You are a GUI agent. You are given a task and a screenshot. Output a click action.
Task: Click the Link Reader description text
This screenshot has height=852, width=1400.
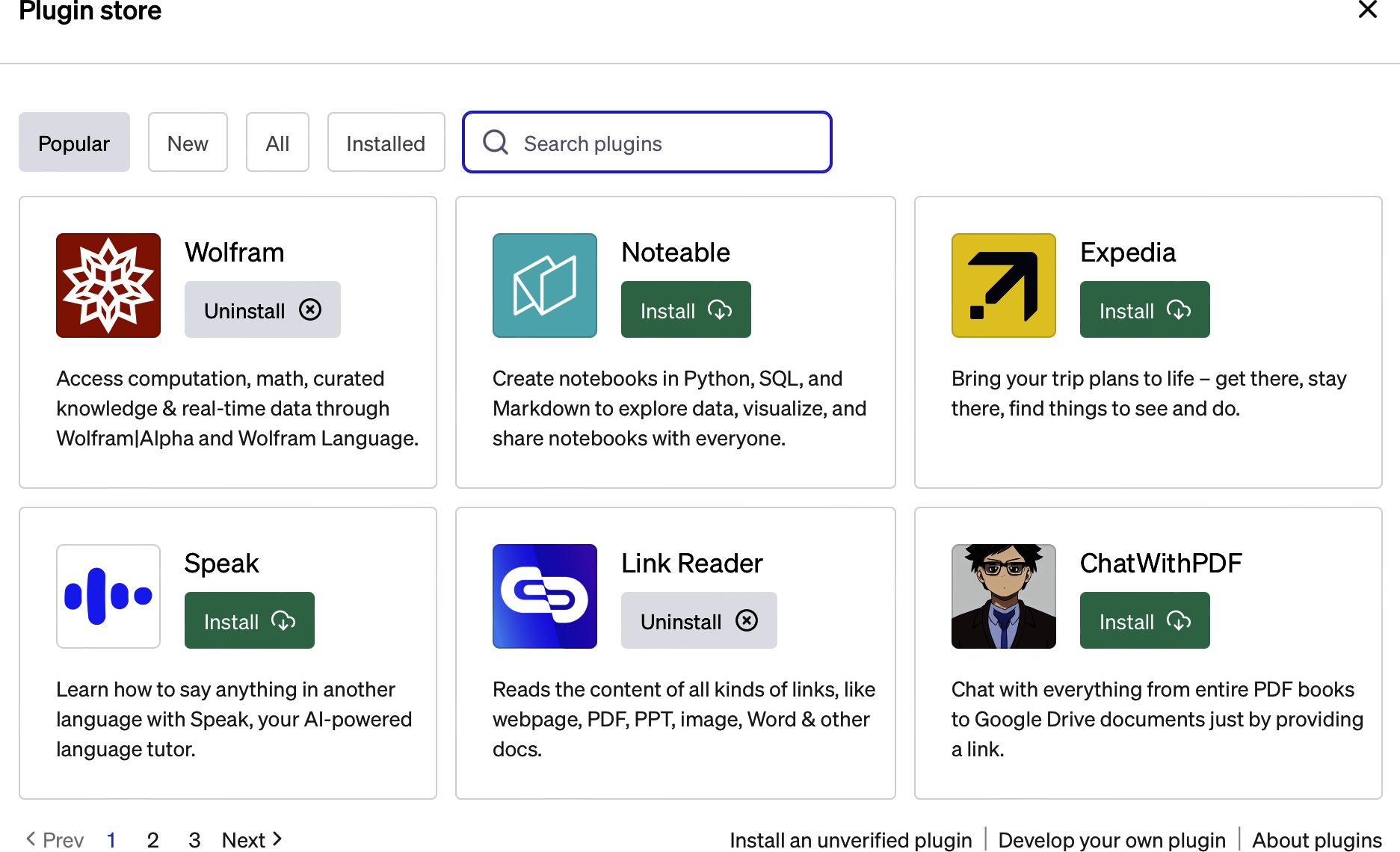pos(684,719)
